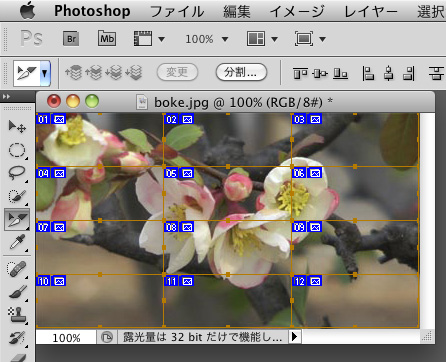This screenshot has width=446, height=362.
Task: Select the Clone Stamp tool
Action: click(x=17, y=315)
